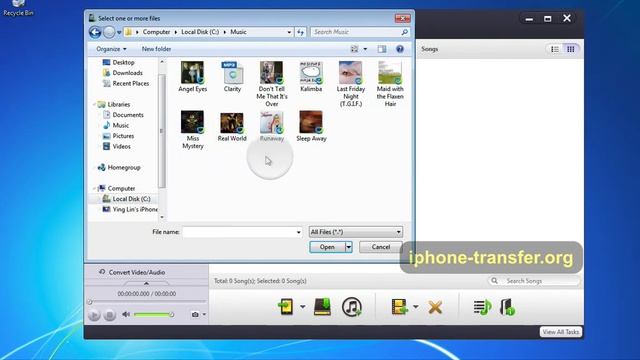Open the view options dropdown arrow

tap(365, 49)
